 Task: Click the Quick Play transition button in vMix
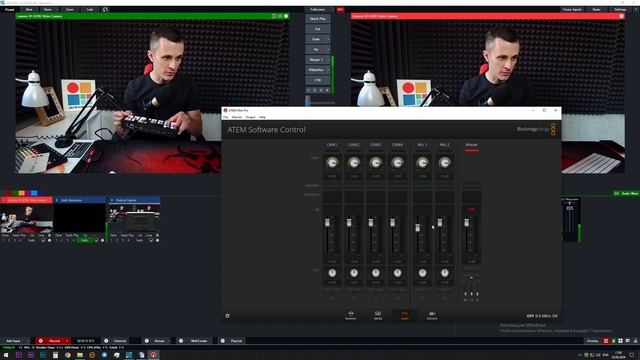pyautogui.click(x=318, y=19)
